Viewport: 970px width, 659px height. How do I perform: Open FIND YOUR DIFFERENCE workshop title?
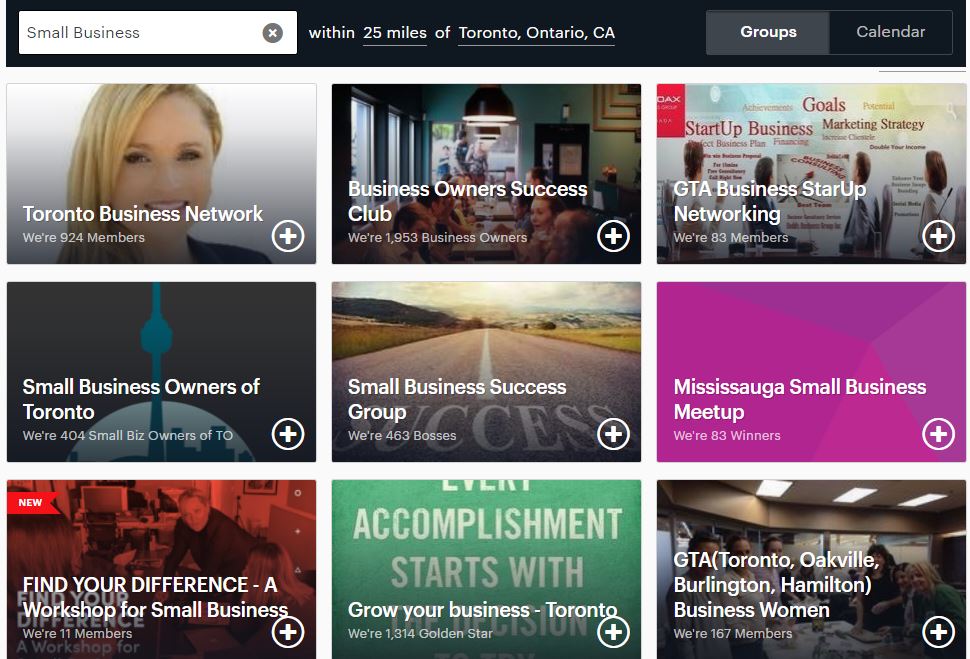click(x=155, y=597)
